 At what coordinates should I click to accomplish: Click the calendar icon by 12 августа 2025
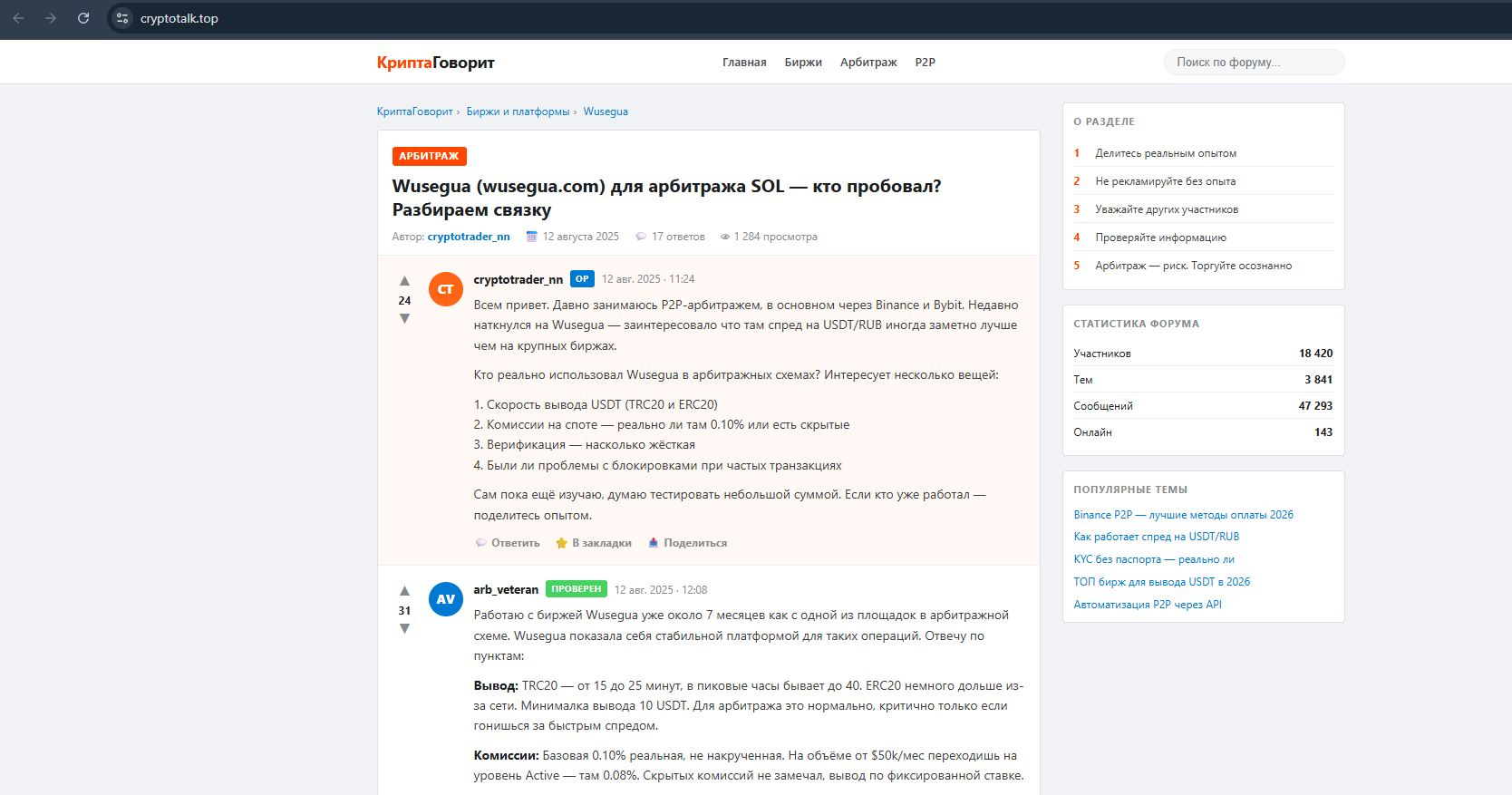[x=532, y=237]
